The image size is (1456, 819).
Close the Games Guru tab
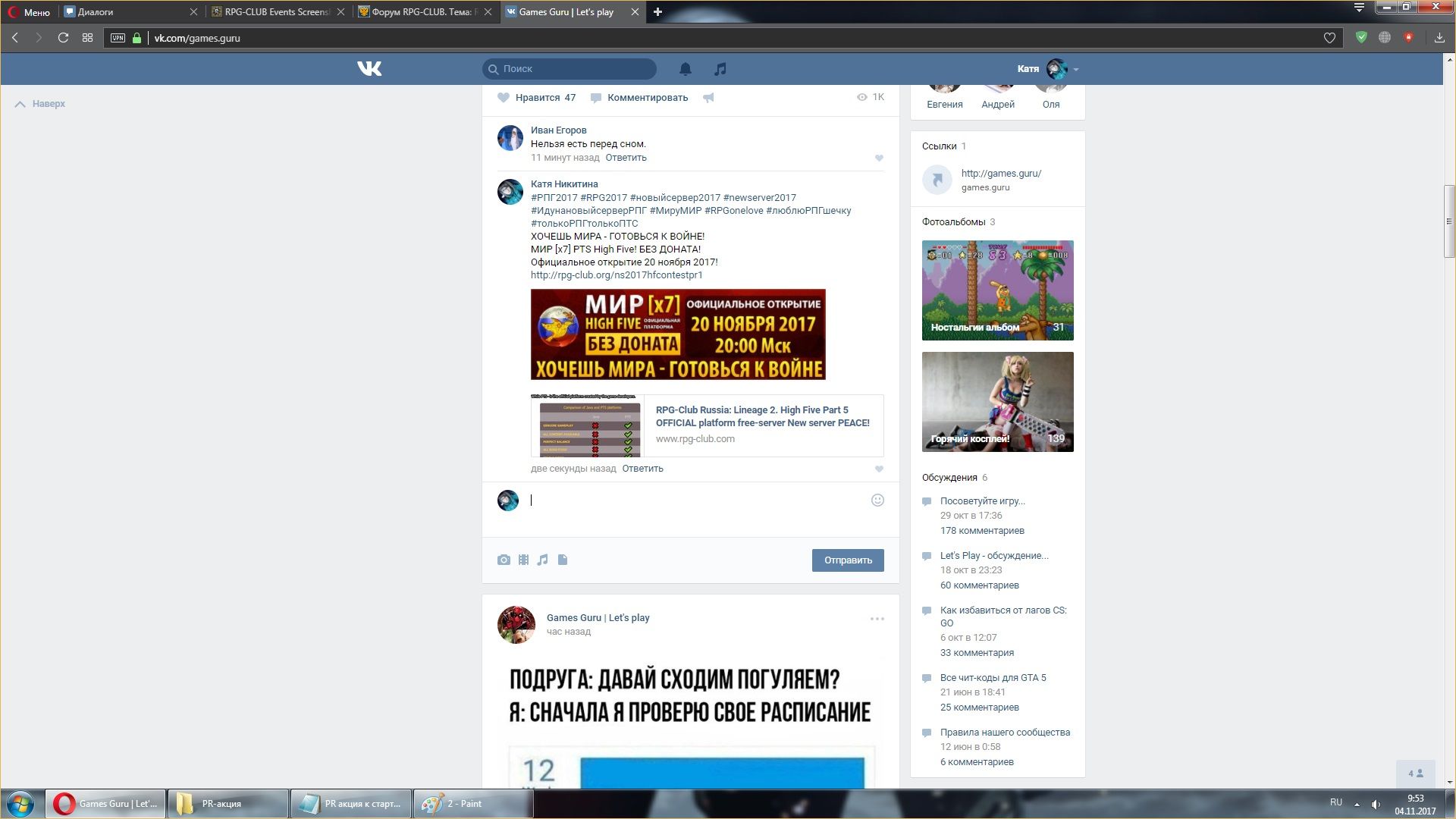(x=635, y=12)
